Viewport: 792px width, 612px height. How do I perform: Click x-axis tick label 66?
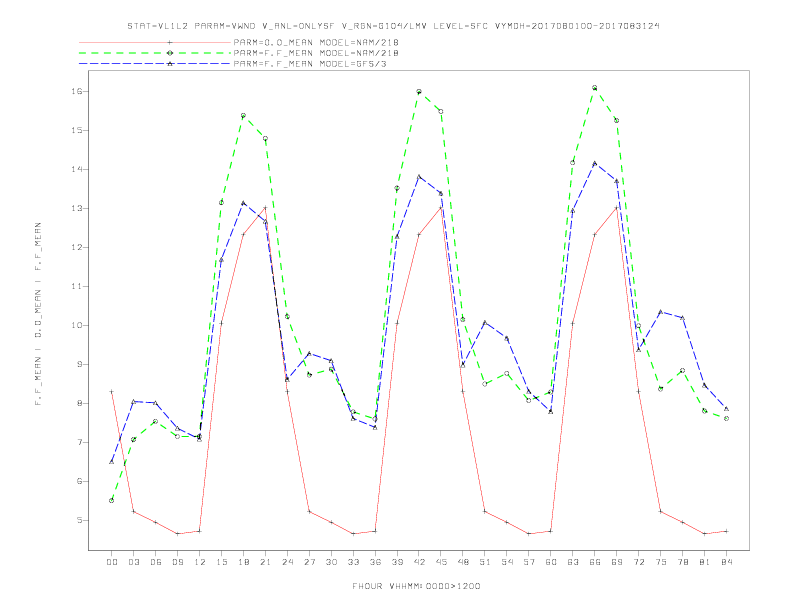(595, 562)
